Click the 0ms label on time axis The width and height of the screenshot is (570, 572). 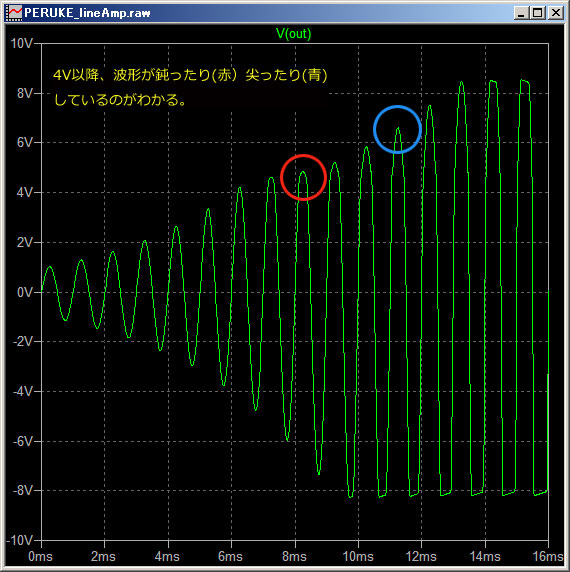pos(40,557)
